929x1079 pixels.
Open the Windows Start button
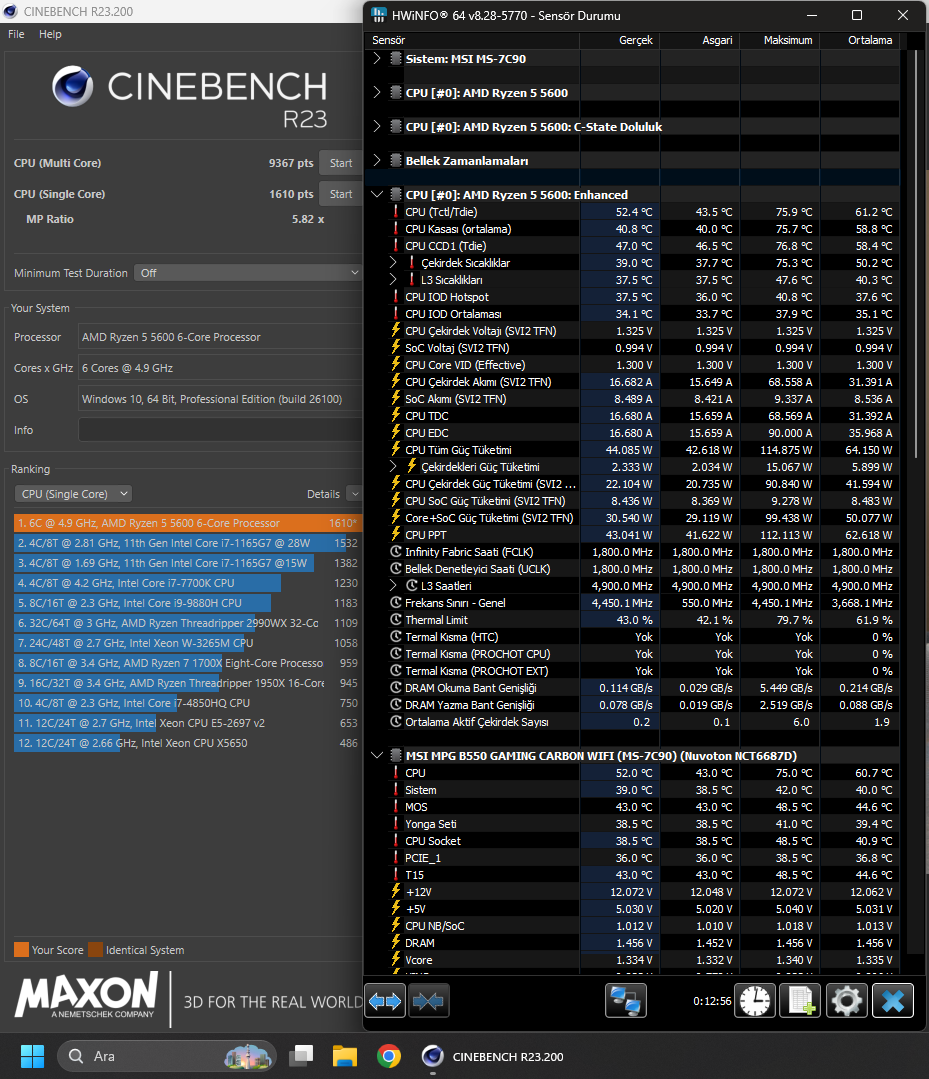pyautogui.click(x=32, y=1056)
